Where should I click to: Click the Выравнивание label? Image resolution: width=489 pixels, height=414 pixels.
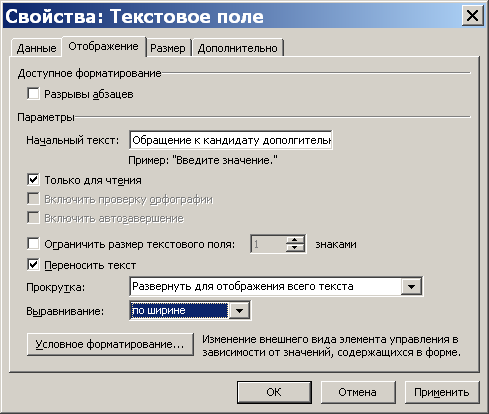coord(65,311)
